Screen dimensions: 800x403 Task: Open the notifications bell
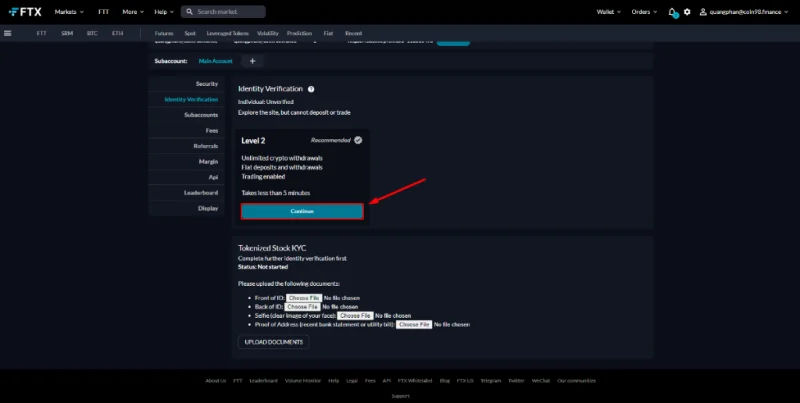672,12
